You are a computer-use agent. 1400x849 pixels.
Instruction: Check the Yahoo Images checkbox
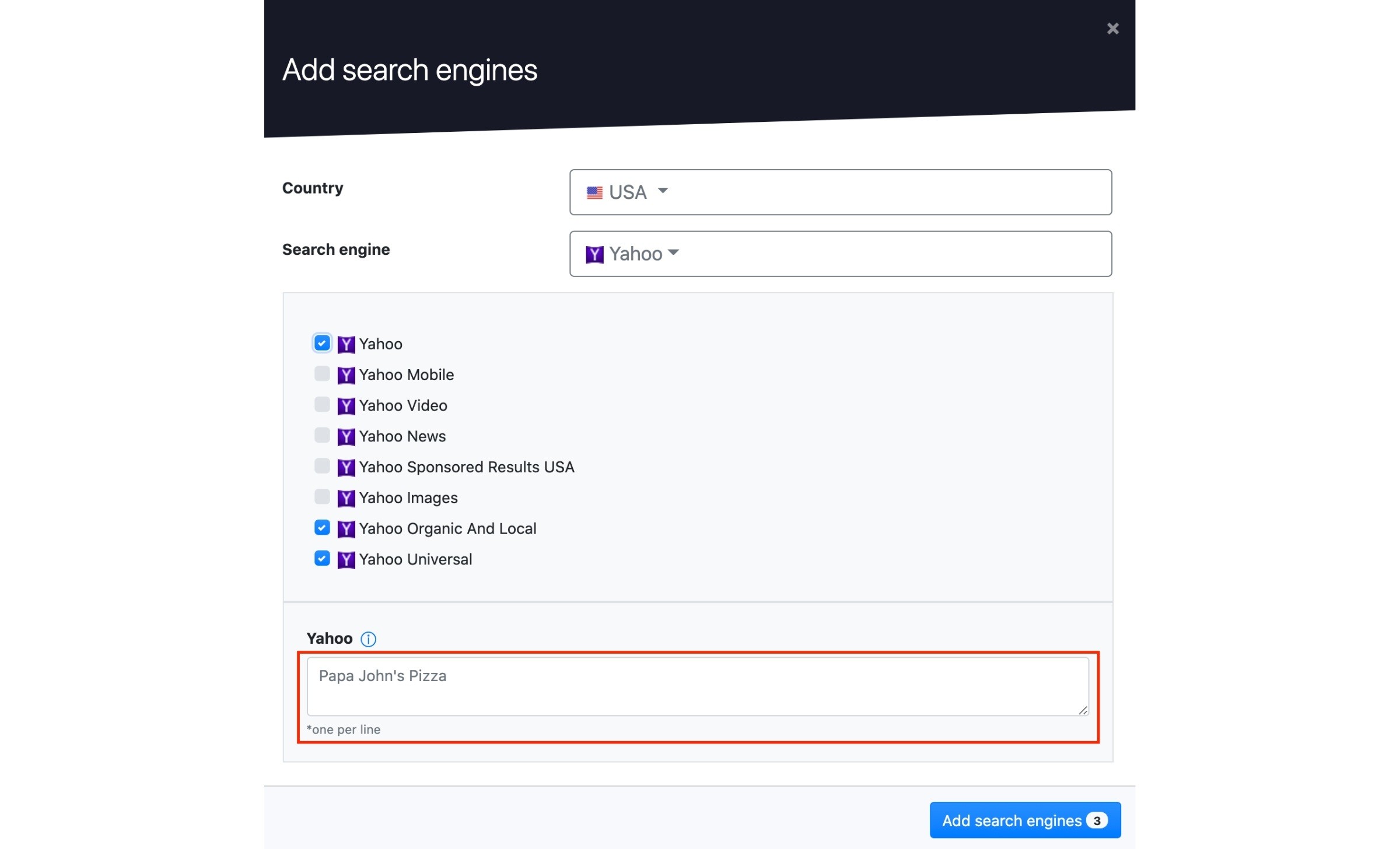pos(322,497)
